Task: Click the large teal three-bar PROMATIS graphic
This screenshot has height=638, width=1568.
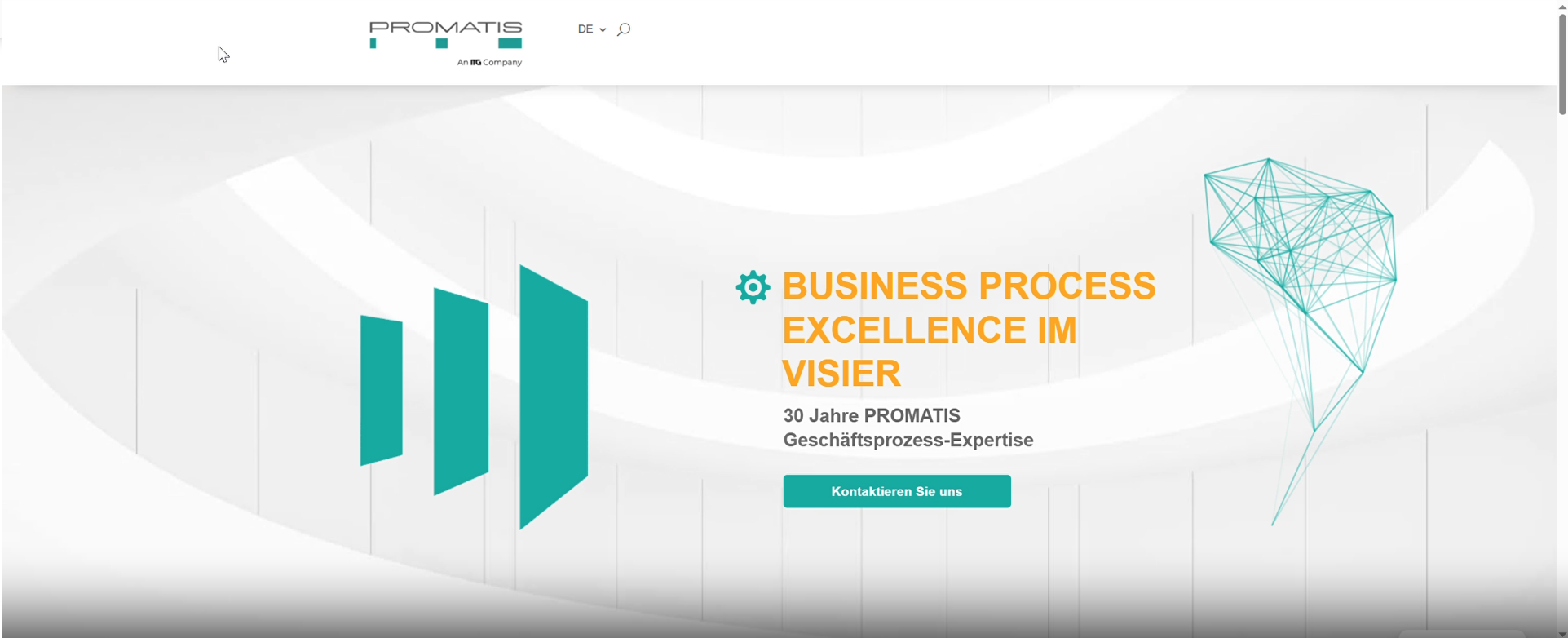Action: point(474,397)
